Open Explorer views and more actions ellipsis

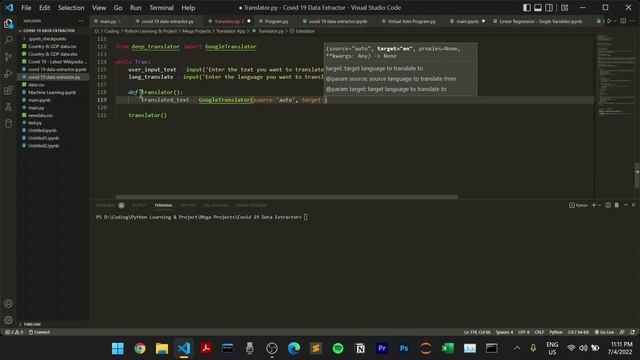81,21
